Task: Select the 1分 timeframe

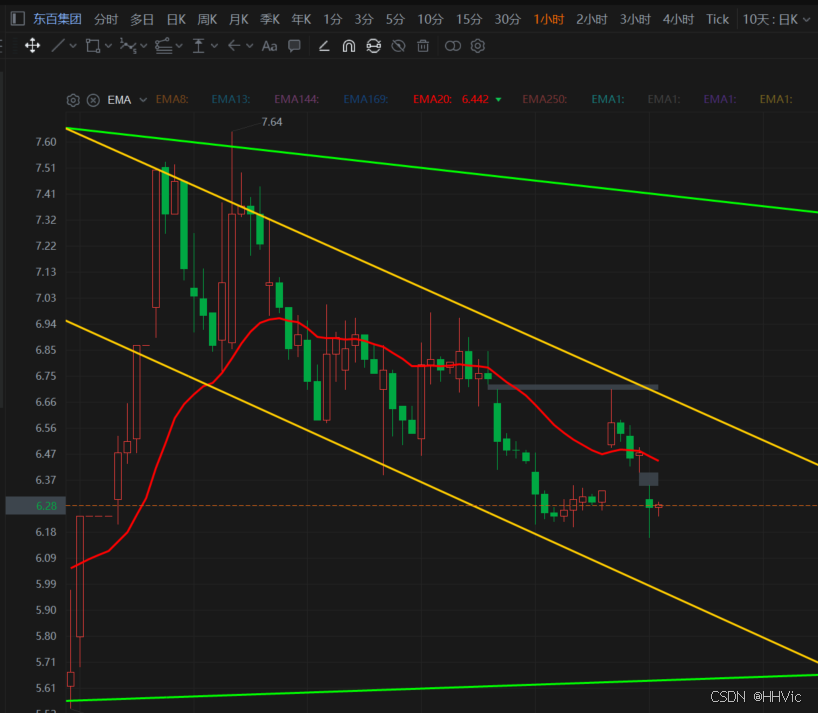Action: tap(332, 20)
